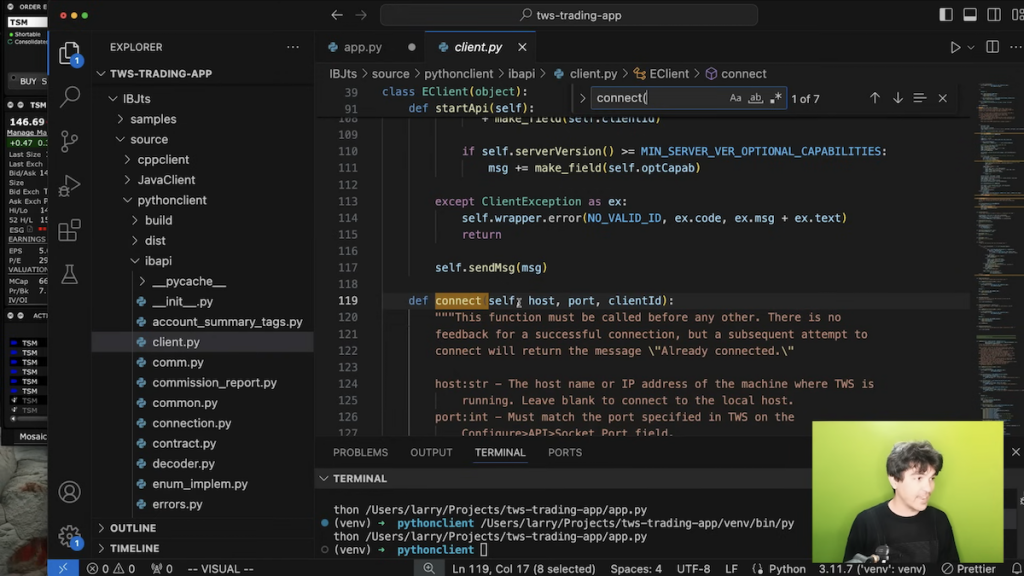Toggle Match Whole Word in find widget
Image resolution: width=1024 pixels, height=576 pixels.
755,98
